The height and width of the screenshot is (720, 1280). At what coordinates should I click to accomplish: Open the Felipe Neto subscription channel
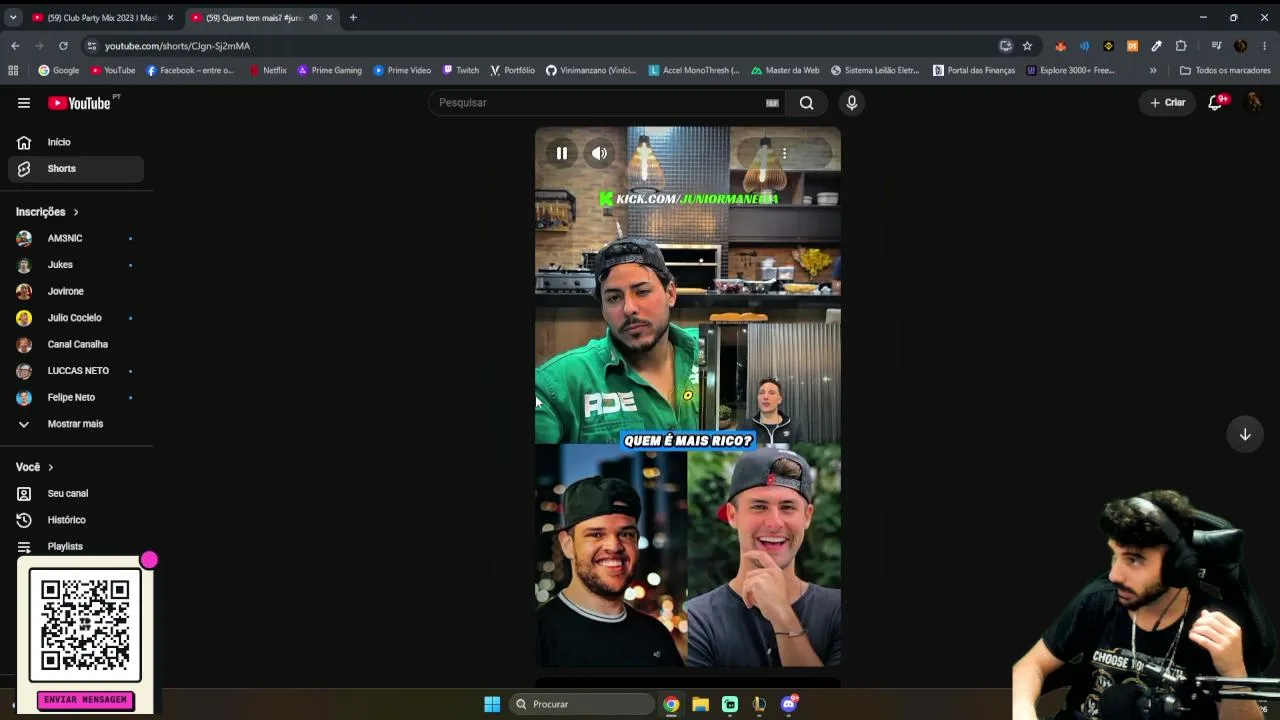76,397
